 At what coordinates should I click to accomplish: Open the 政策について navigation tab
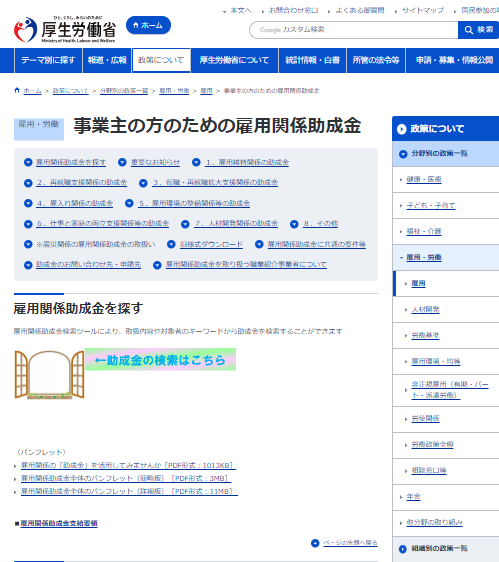(x=161, y=60)
